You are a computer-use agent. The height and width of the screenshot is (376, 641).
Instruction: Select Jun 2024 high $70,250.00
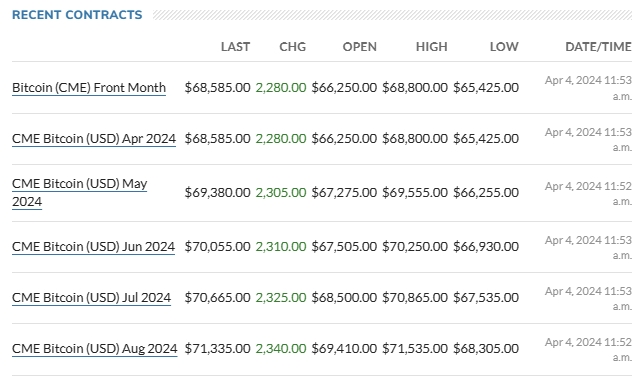(415, 246)
